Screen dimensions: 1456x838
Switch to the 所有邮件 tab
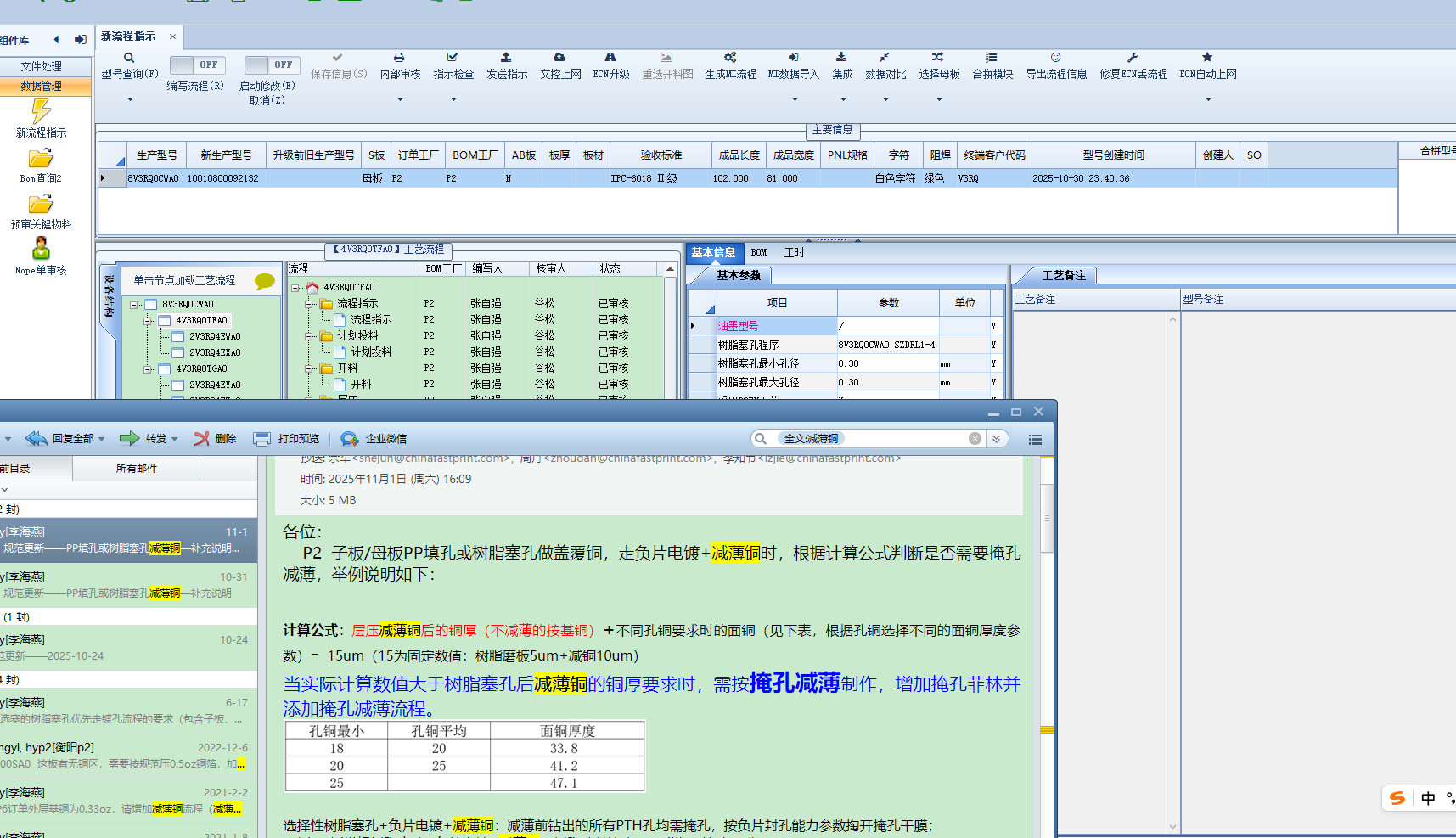(x=137, y=469)
